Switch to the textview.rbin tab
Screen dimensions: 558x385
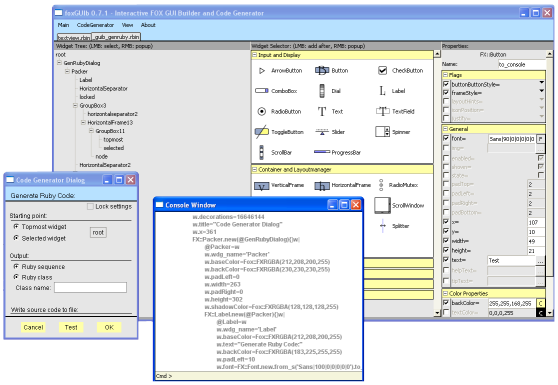tap(74, 37)
